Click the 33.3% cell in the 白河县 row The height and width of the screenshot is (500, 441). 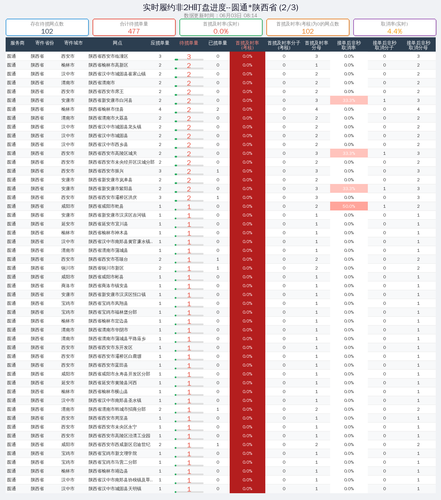click(x=349, y=100)
